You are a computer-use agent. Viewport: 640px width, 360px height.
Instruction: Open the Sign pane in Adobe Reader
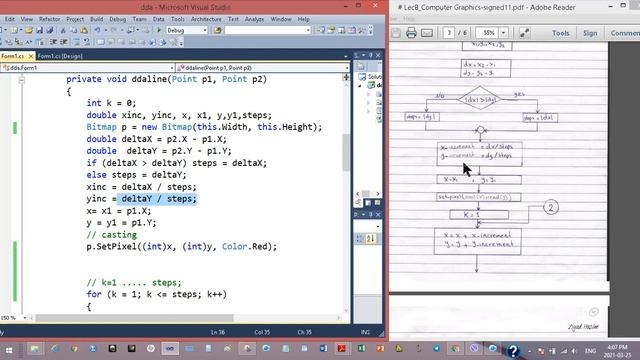(590, 33)
